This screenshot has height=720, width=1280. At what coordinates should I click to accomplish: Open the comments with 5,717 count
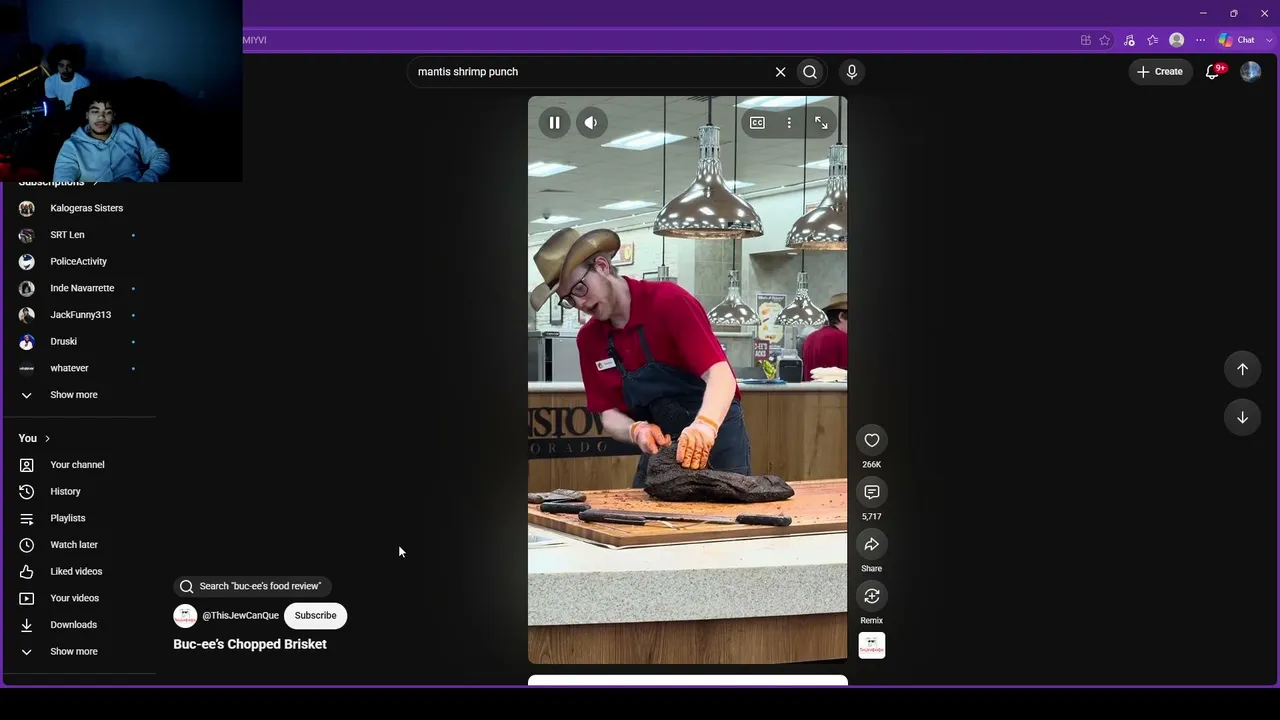[872, 492]
